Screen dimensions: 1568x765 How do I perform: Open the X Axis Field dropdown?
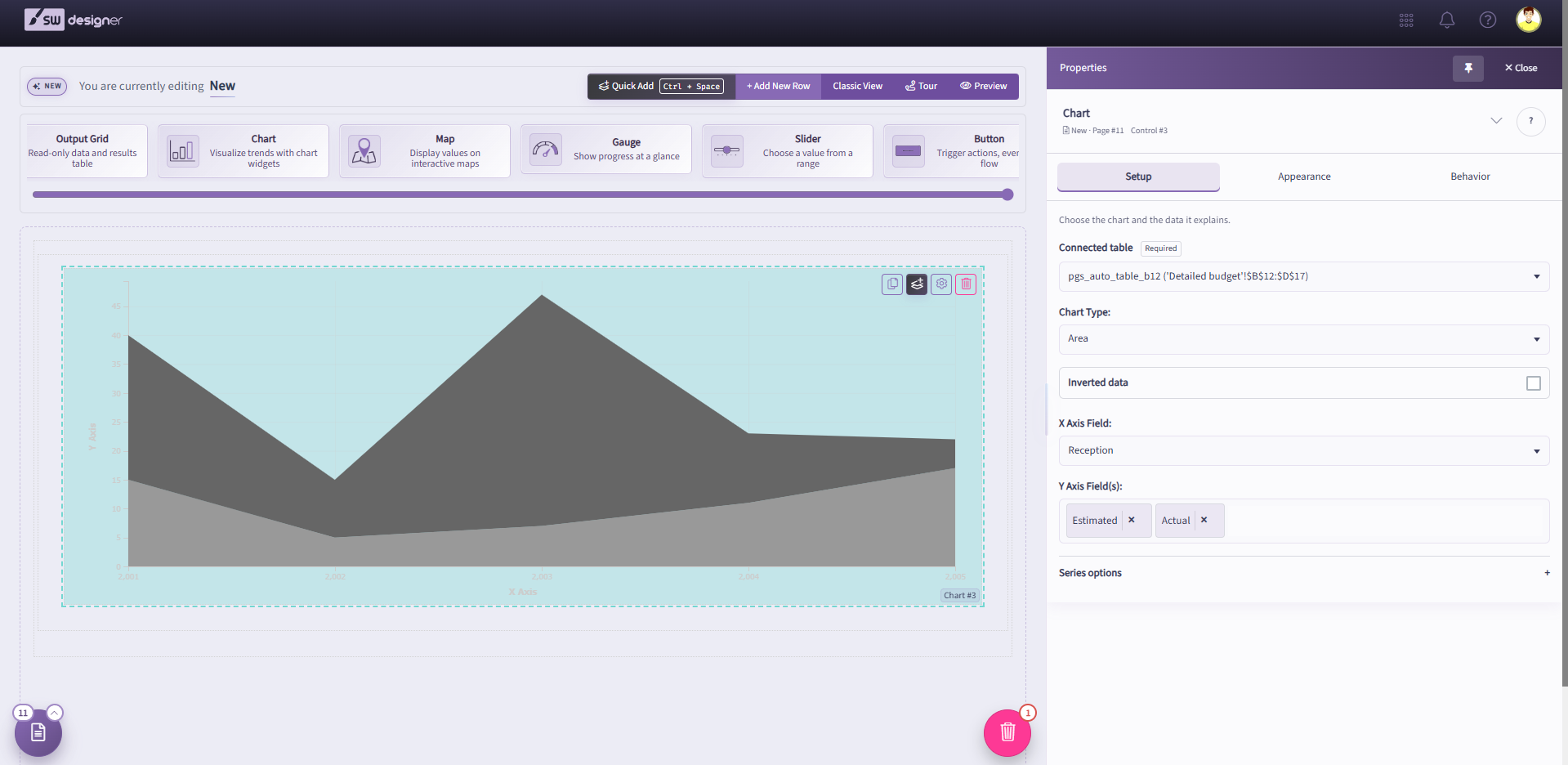1304,451
